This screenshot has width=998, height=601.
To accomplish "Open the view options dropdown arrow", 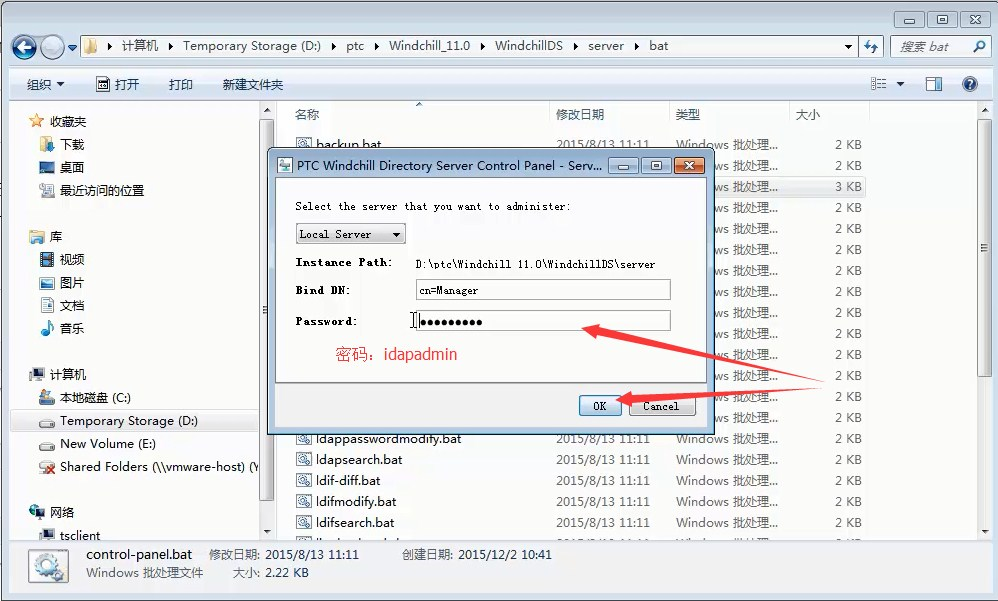I will [x=900, y=83].
